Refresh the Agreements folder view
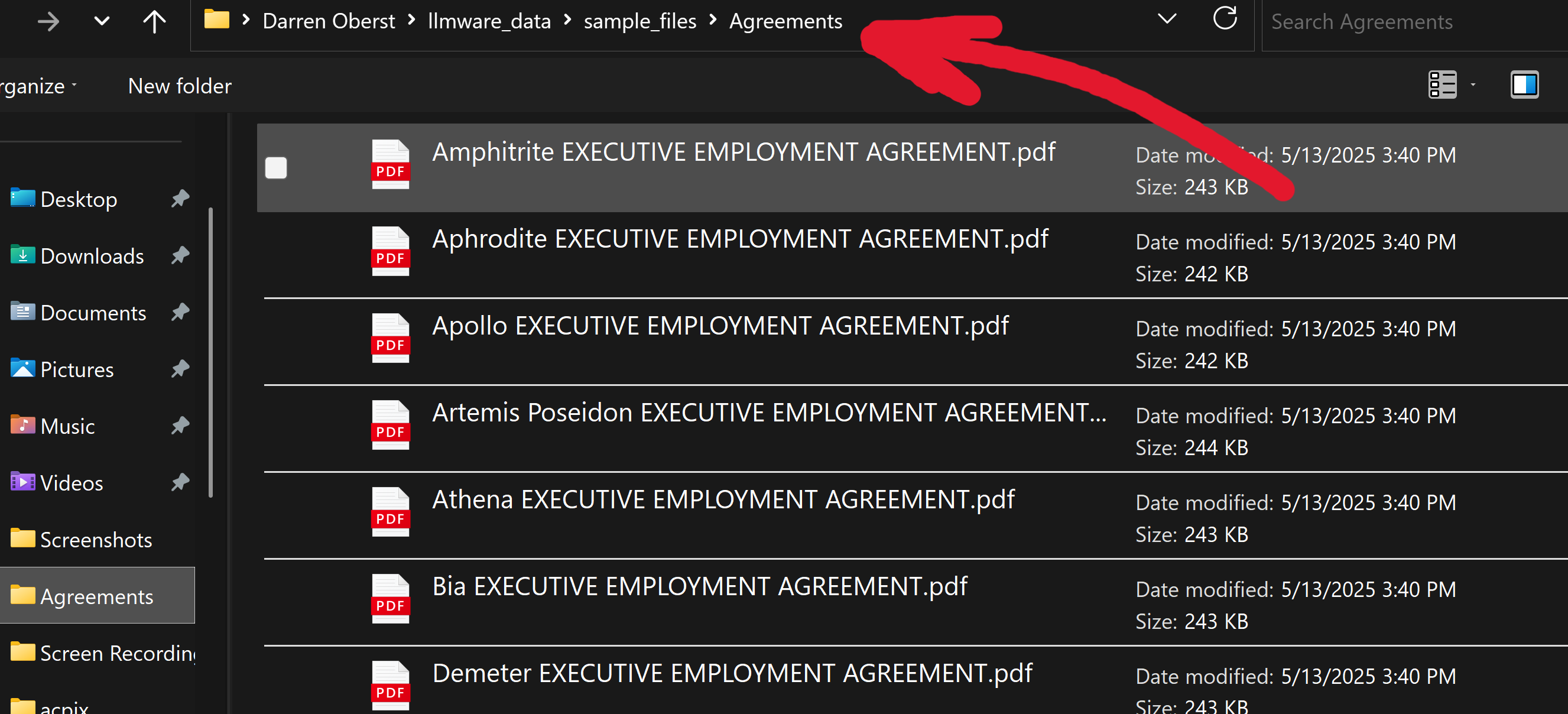 pyautogui.click(x=1225, y=19)
